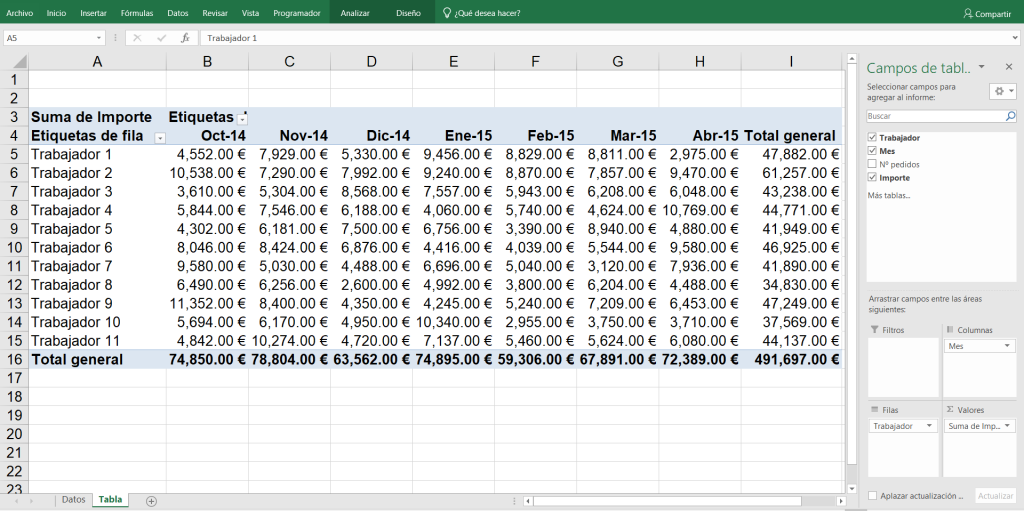Toggle the Aplazar actualización checkbox
The image size is (1024, 511).
point(873,496)
